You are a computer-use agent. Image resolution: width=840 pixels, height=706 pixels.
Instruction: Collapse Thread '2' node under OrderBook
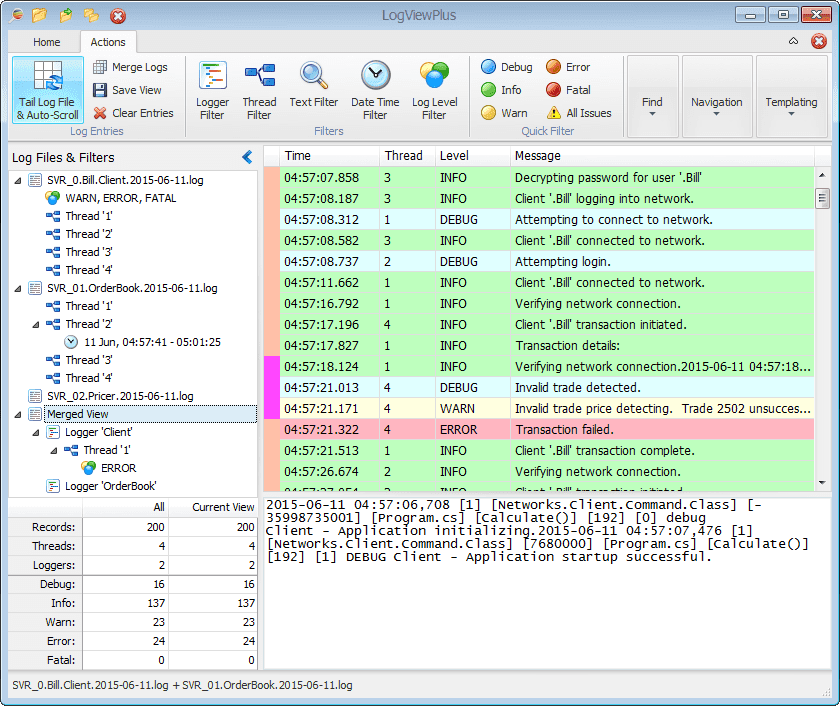click(36, 325)
